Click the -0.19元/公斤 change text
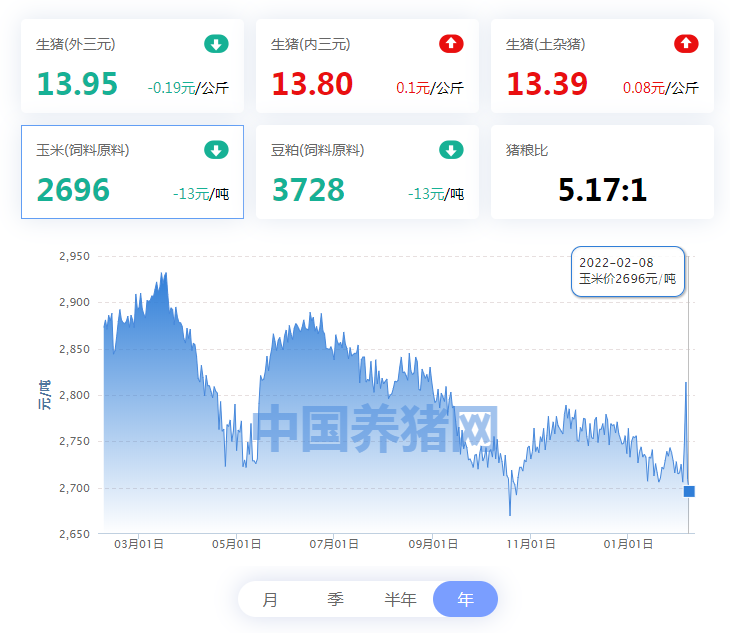The width and height of the screenshot is (730, 633). [x=188, y=88]
